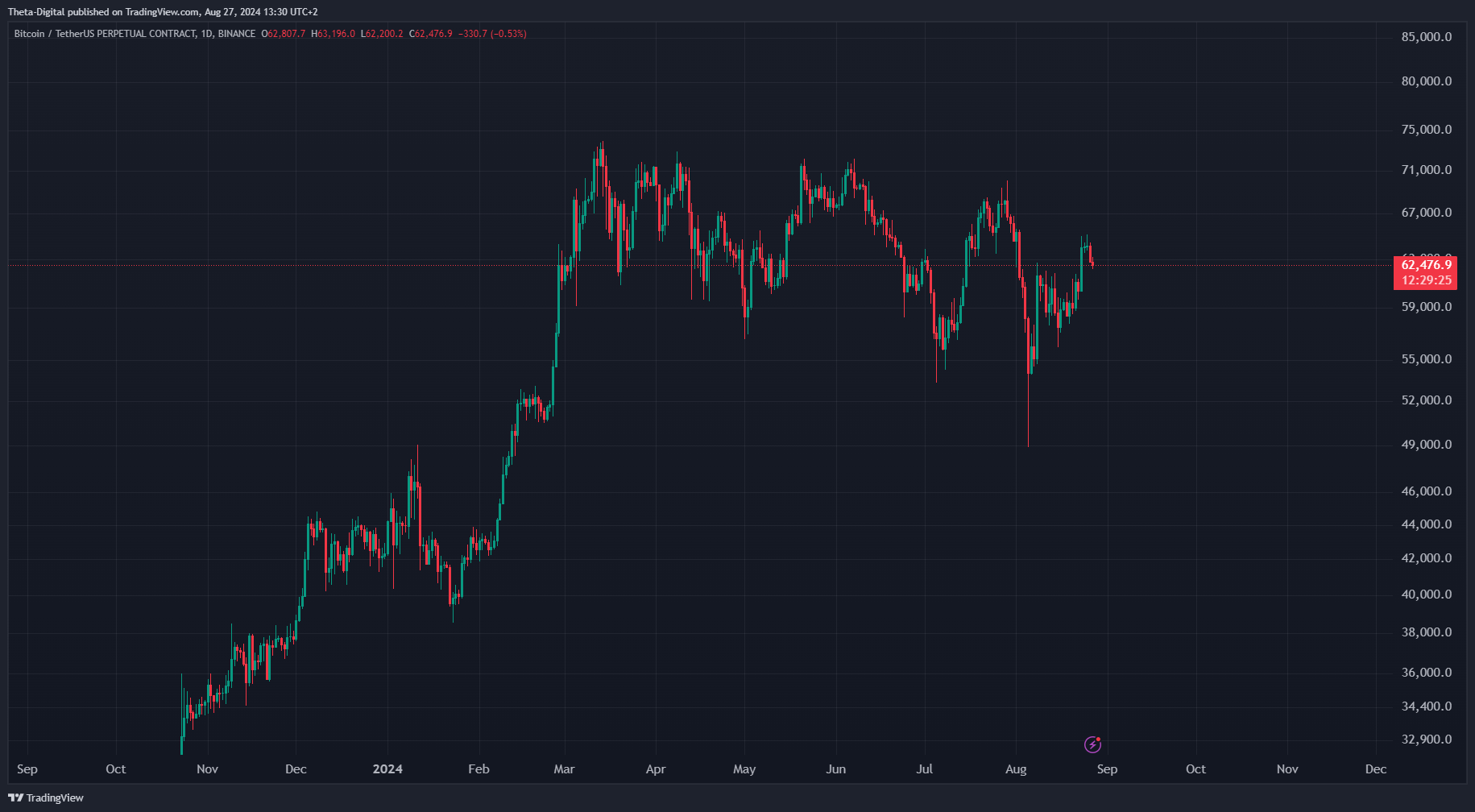Click the 2024 label on time axis
Viewport: 1475px width, 812px height.
coord(387,769)
